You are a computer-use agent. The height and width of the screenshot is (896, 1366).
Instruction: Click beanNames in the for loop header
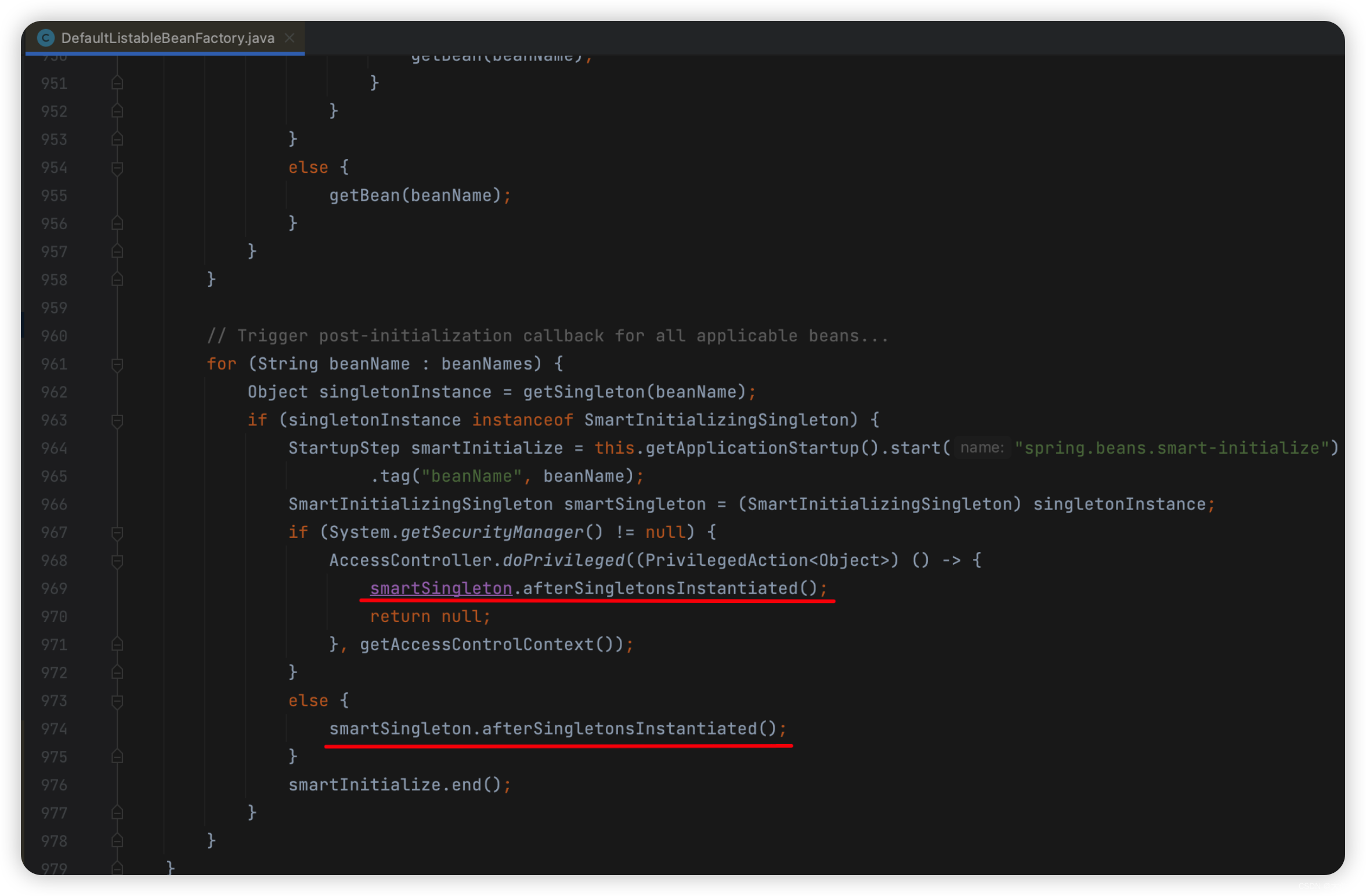487,364
